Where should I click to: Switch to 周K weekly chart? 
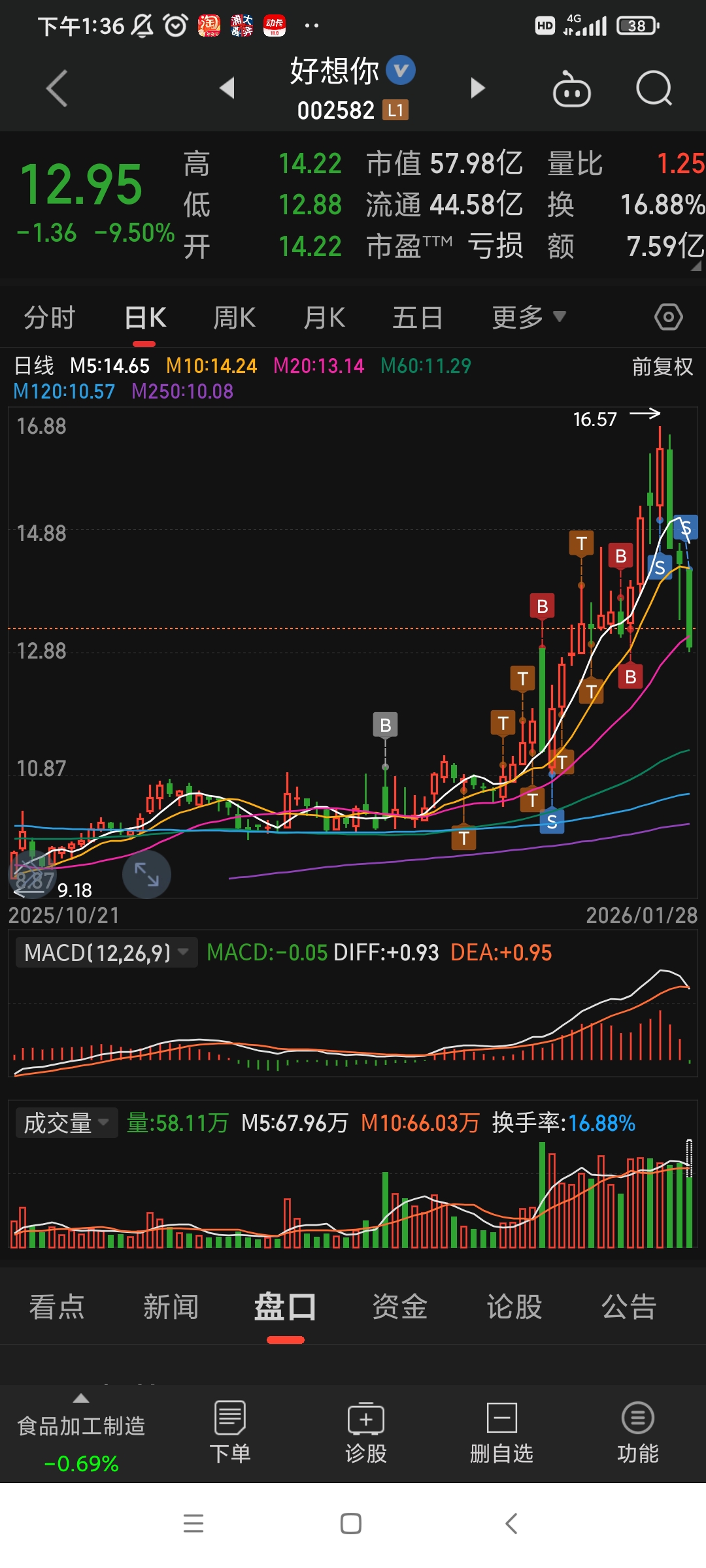[234, 318]
